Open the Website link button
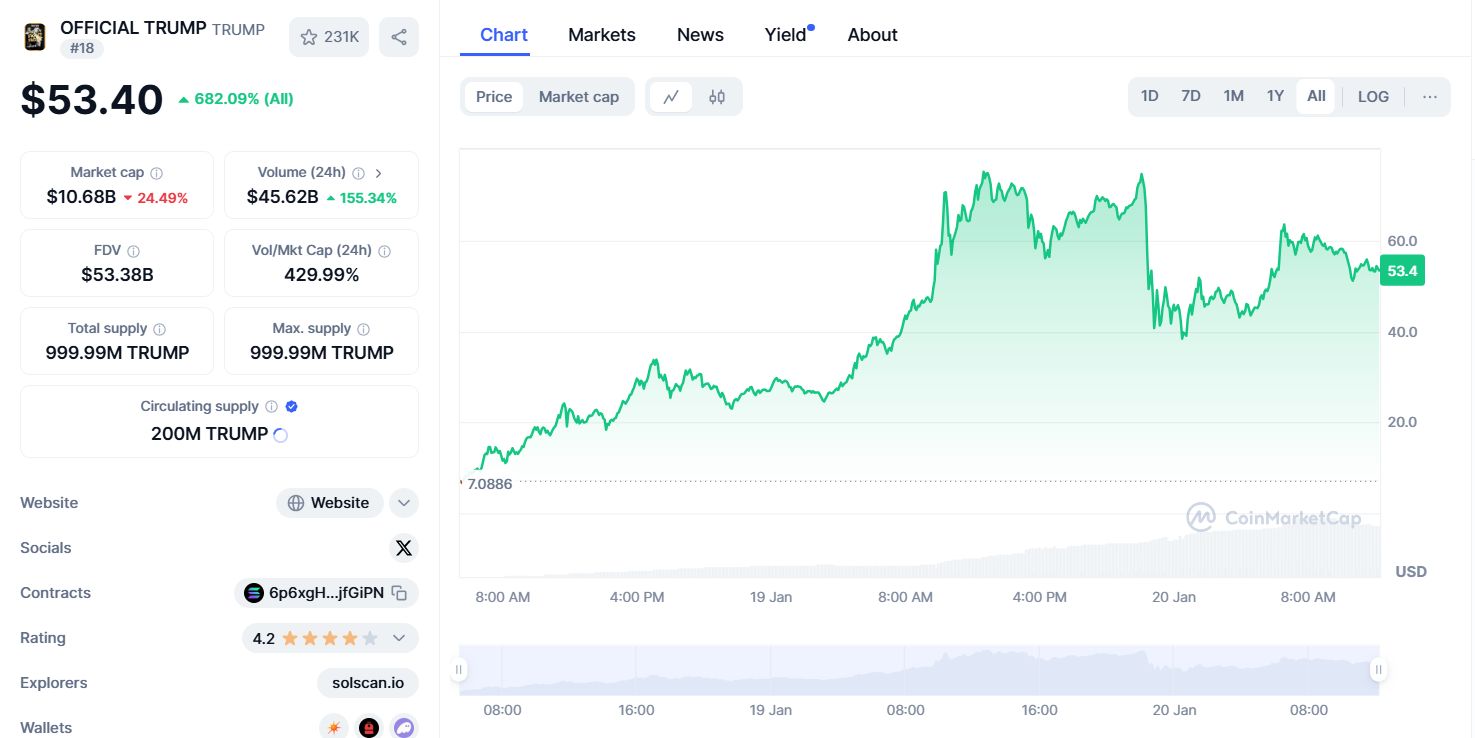Screen dimensions: 1475x738 [x=329, y=503]
